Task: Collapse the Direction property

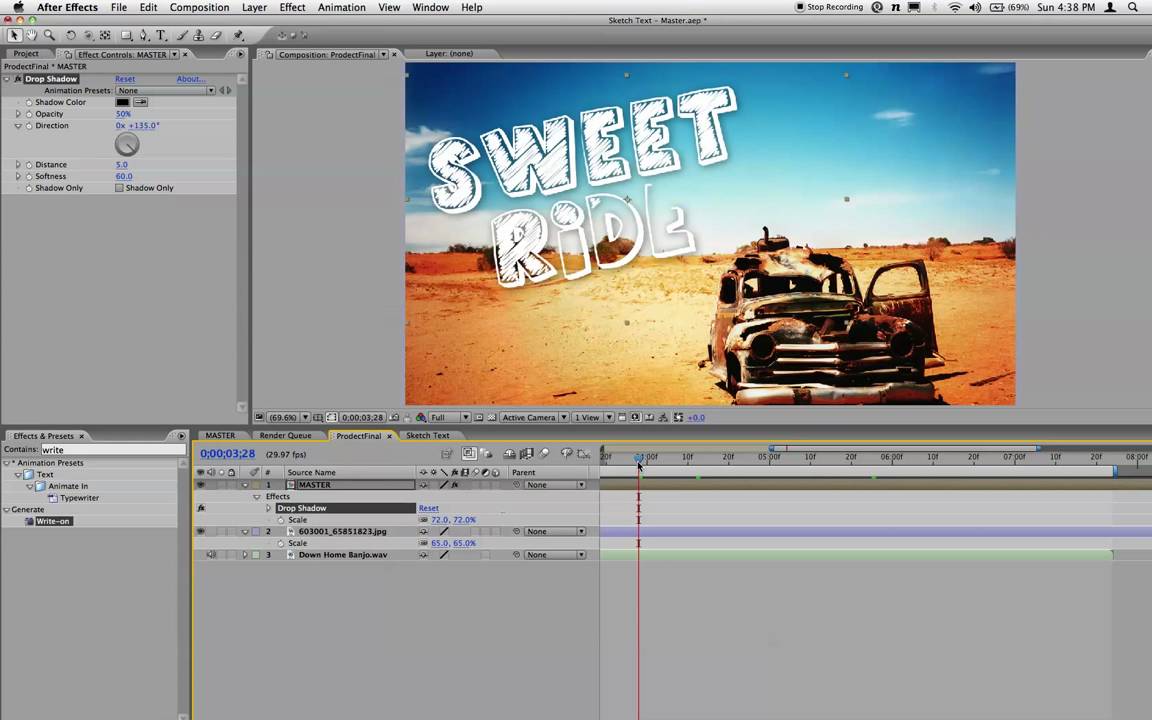Action: point(18,126)
